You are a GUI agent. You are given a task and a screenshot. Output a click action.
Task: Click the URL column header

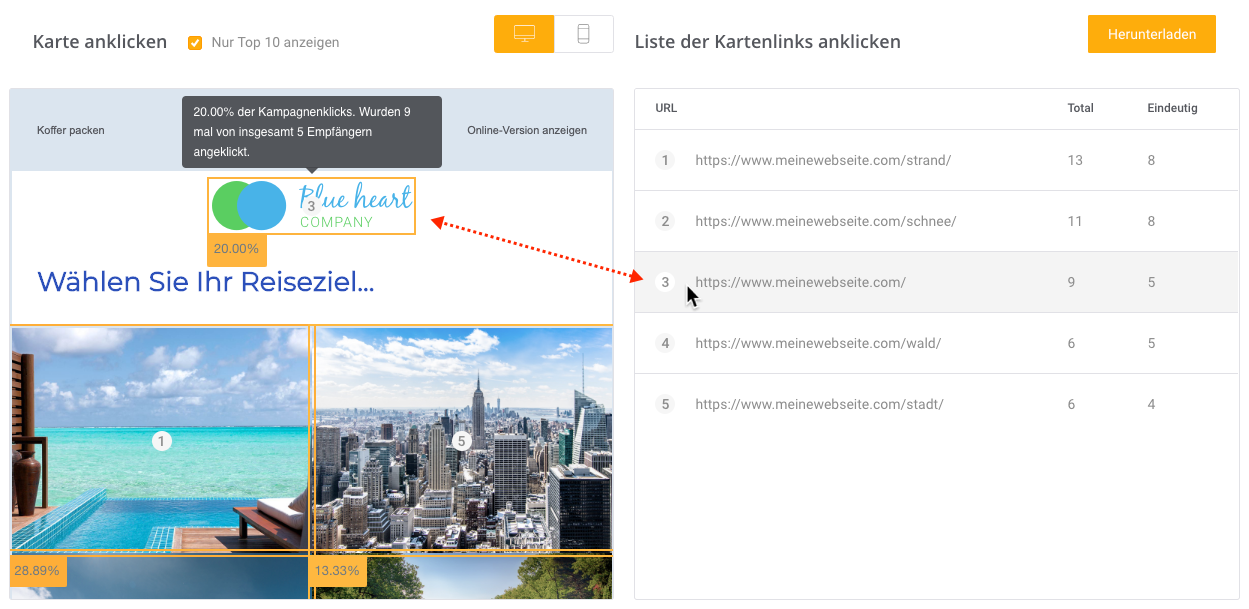point(666,108)
